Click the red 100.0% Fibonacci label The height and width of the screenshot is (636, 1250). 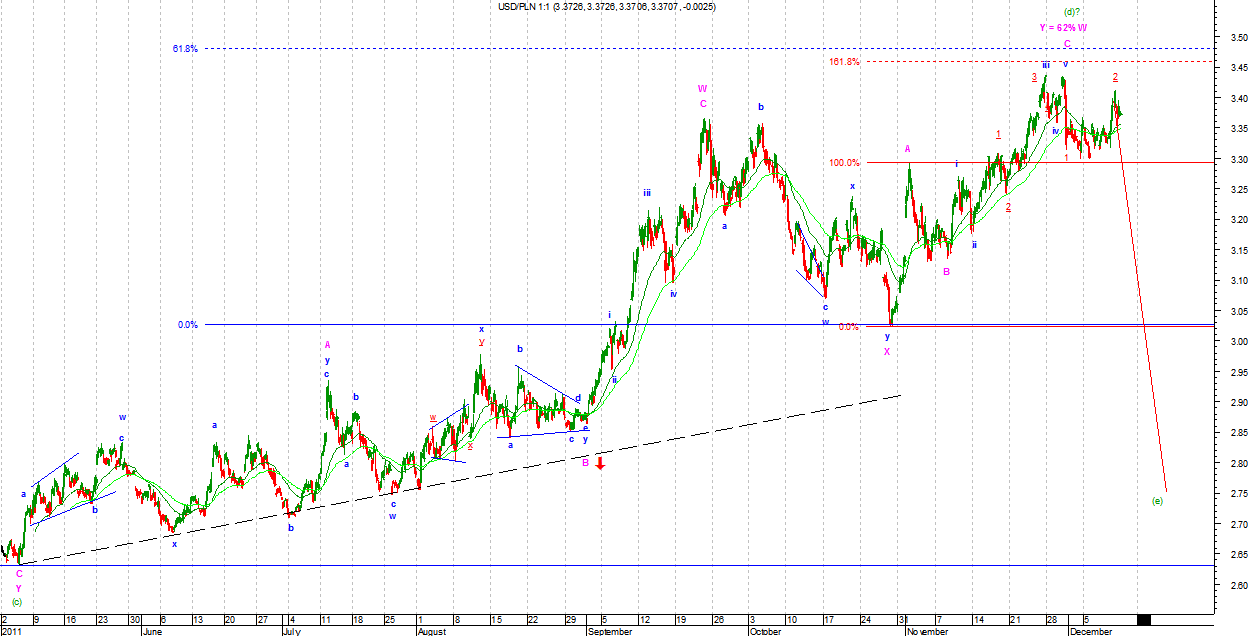844,163
